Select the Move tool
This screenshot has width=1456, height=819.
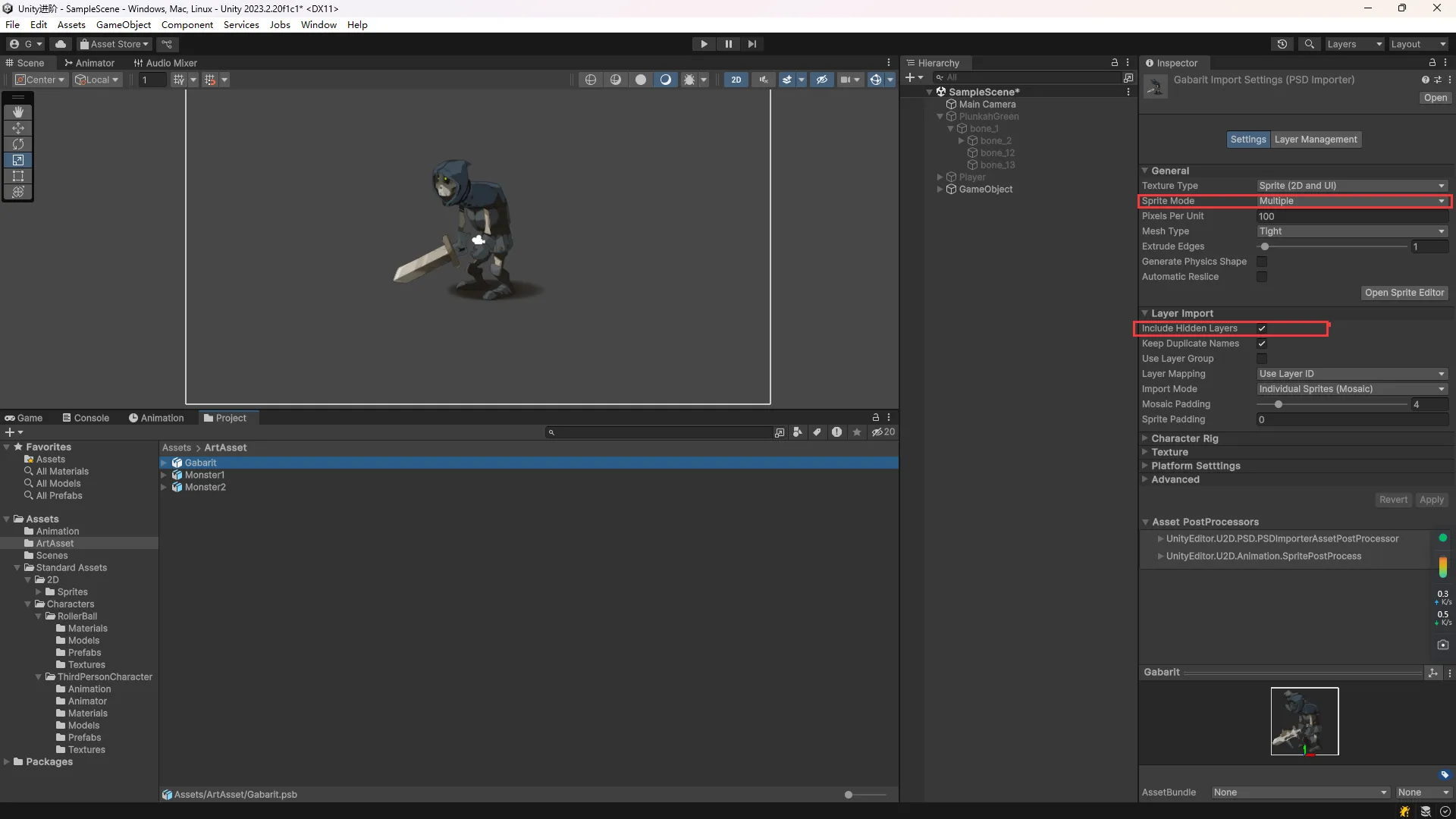18,128
